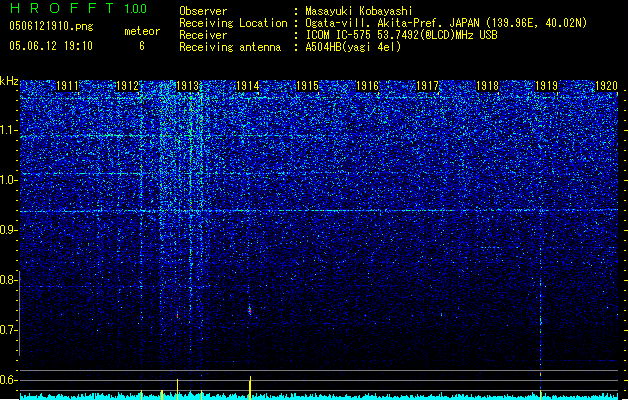Viewport: 629px width, 400px height.
Task: Select the 1917 time marker label
Action: 428,86
